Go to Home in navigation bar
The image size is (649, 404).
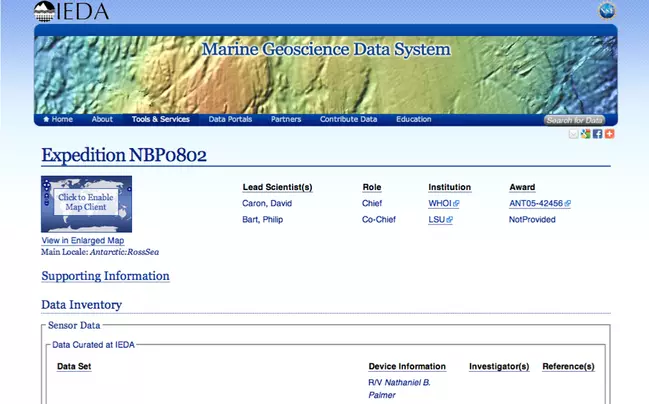pos(57,119)
